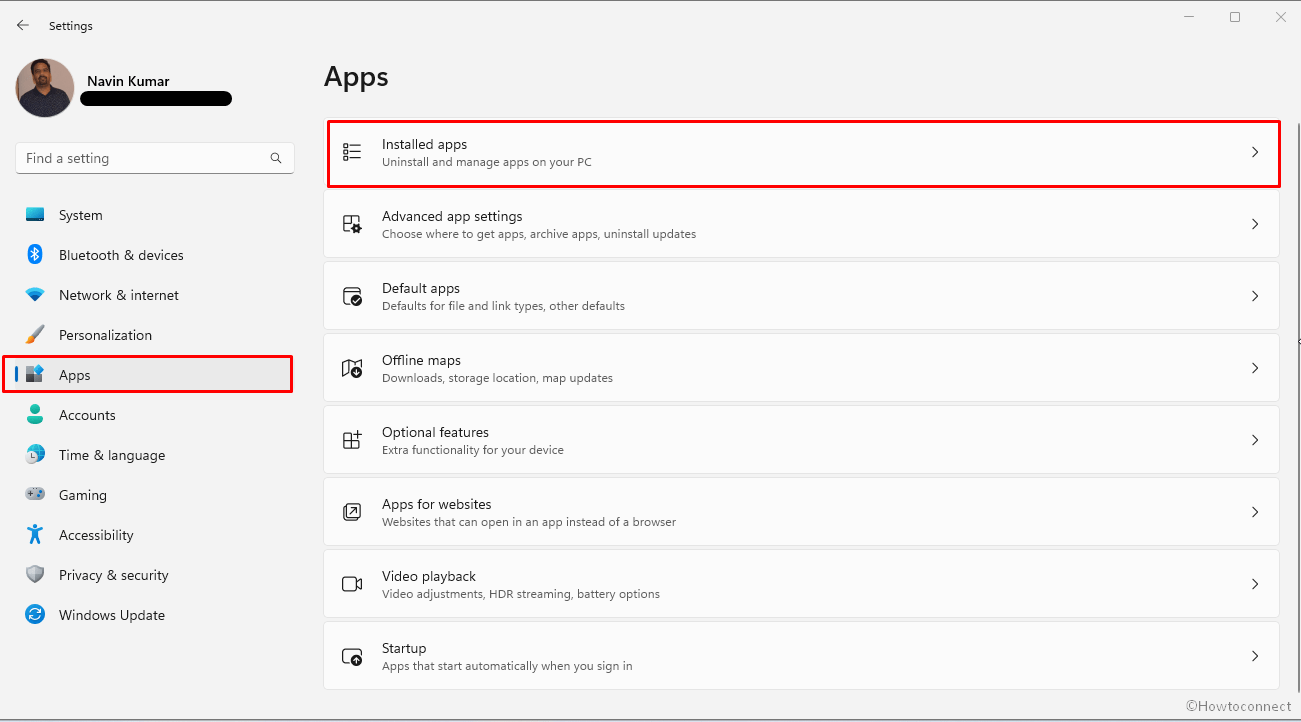
Task: Click the Apps icon in sidebar
Action: 35,375
